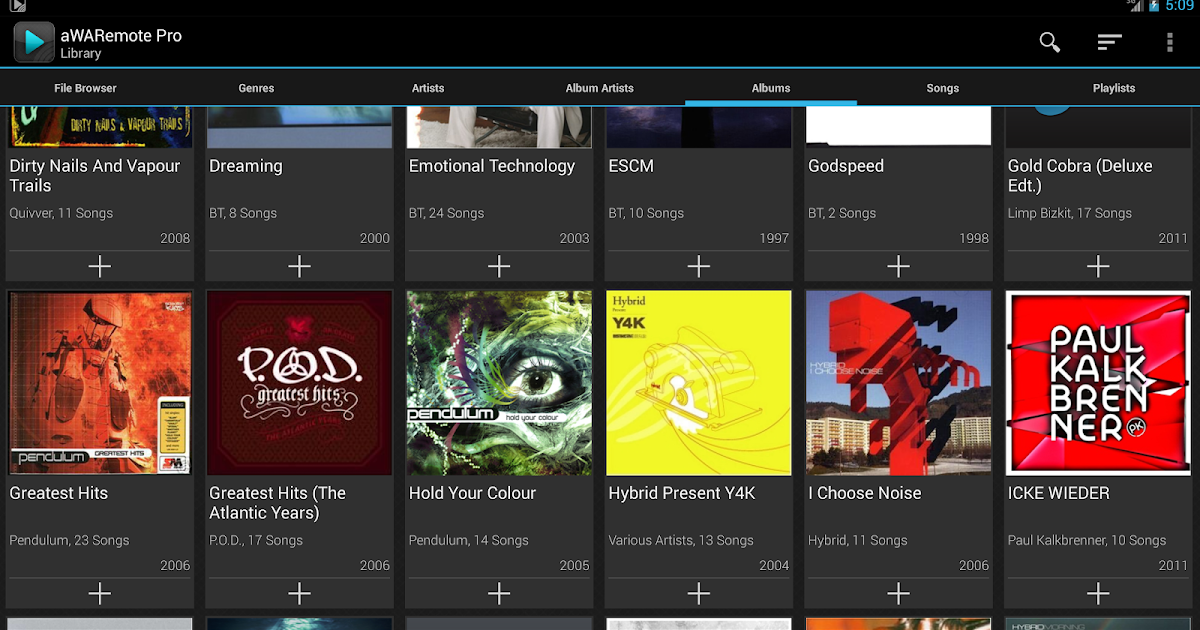Switch to the Songs tab
The image size is (1200, 630).
tap(942, 88)
